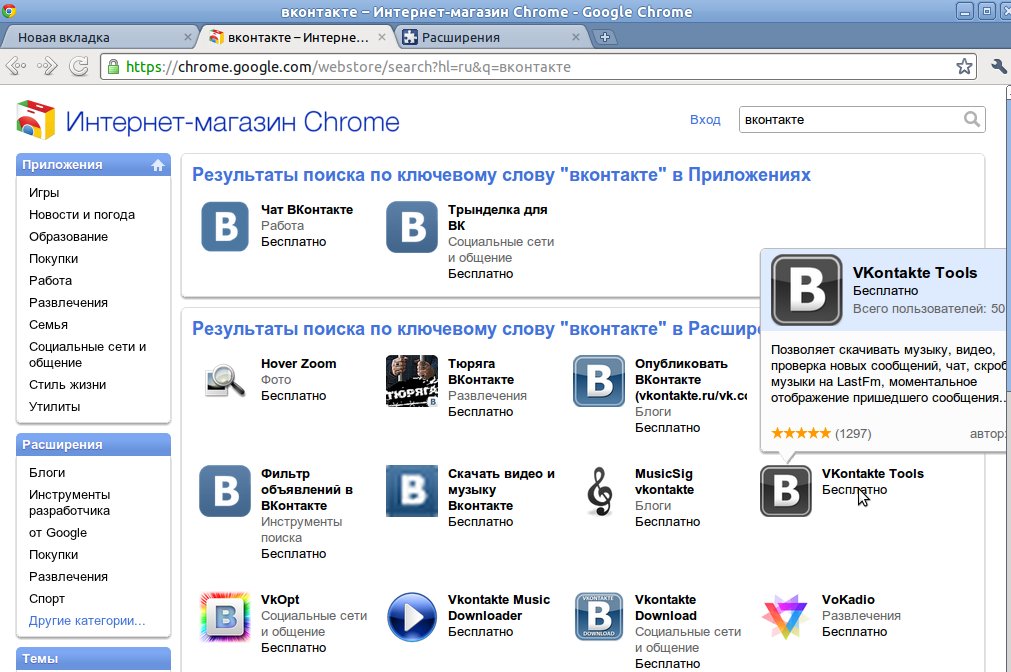Screen dimensions: 1011x672
Task: Open the VkOpt rainbow icon
Action: (x=225, y=617)
